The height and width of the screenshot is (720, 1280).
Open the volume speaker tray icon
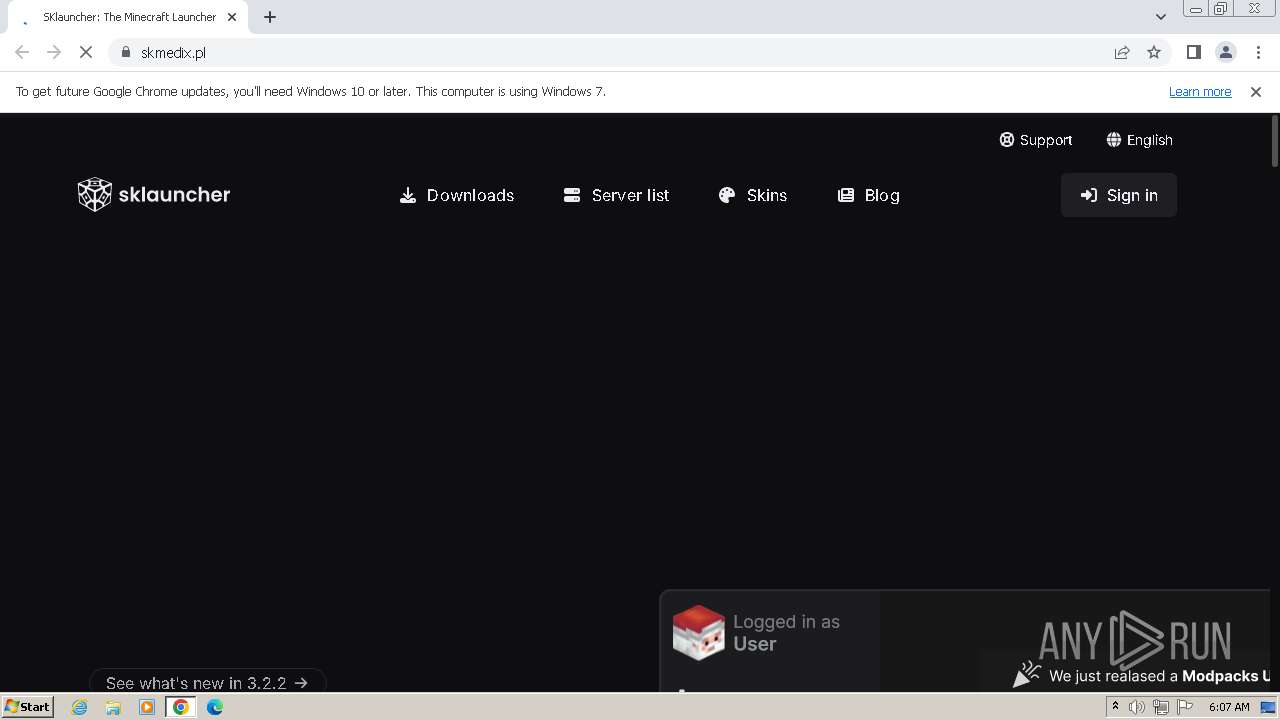click(x=1137, y=707)
